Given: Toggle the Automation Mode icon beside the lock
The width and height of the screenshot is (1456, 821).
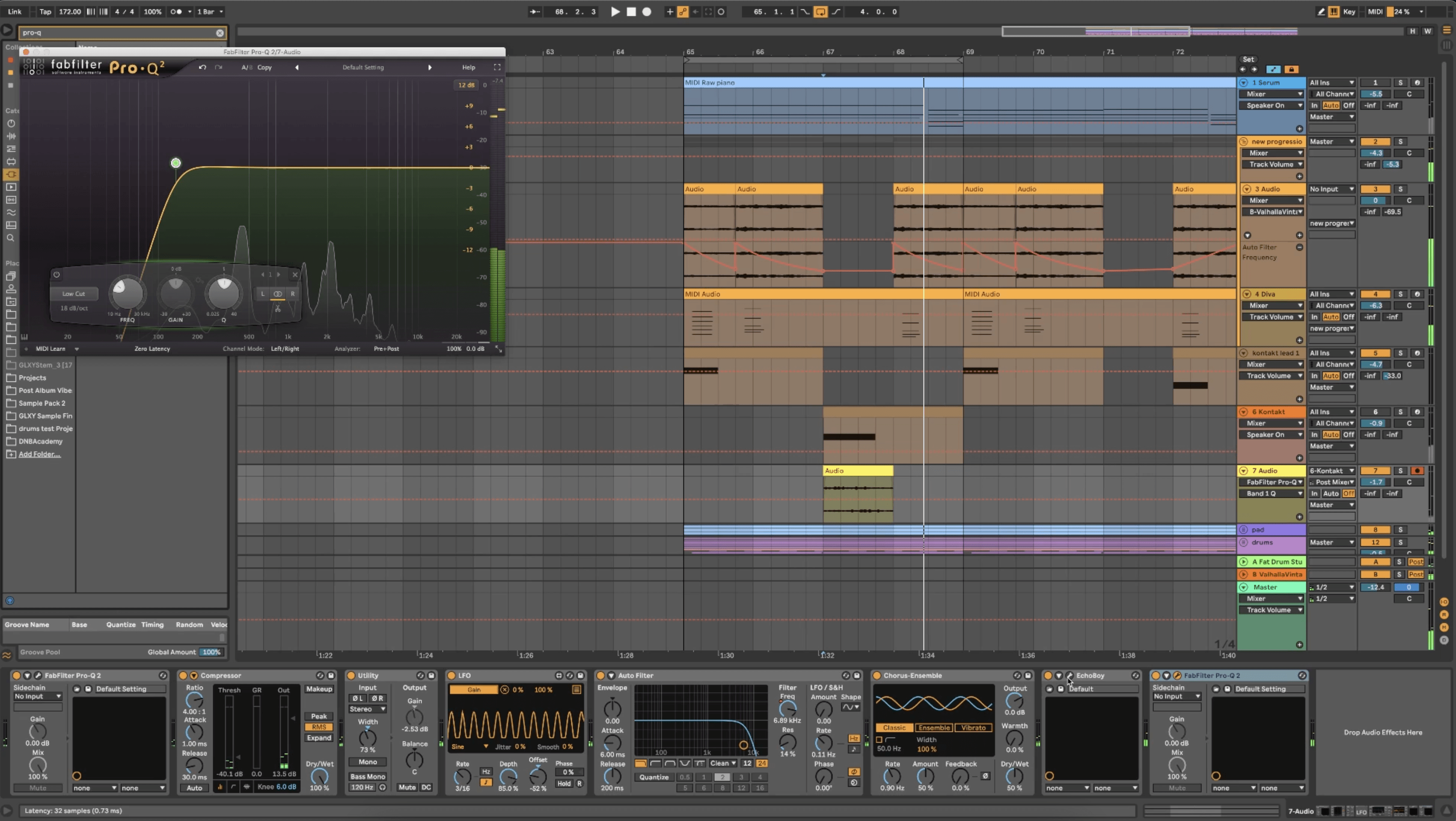Looking at the screenshot, I should point(1273,69).
